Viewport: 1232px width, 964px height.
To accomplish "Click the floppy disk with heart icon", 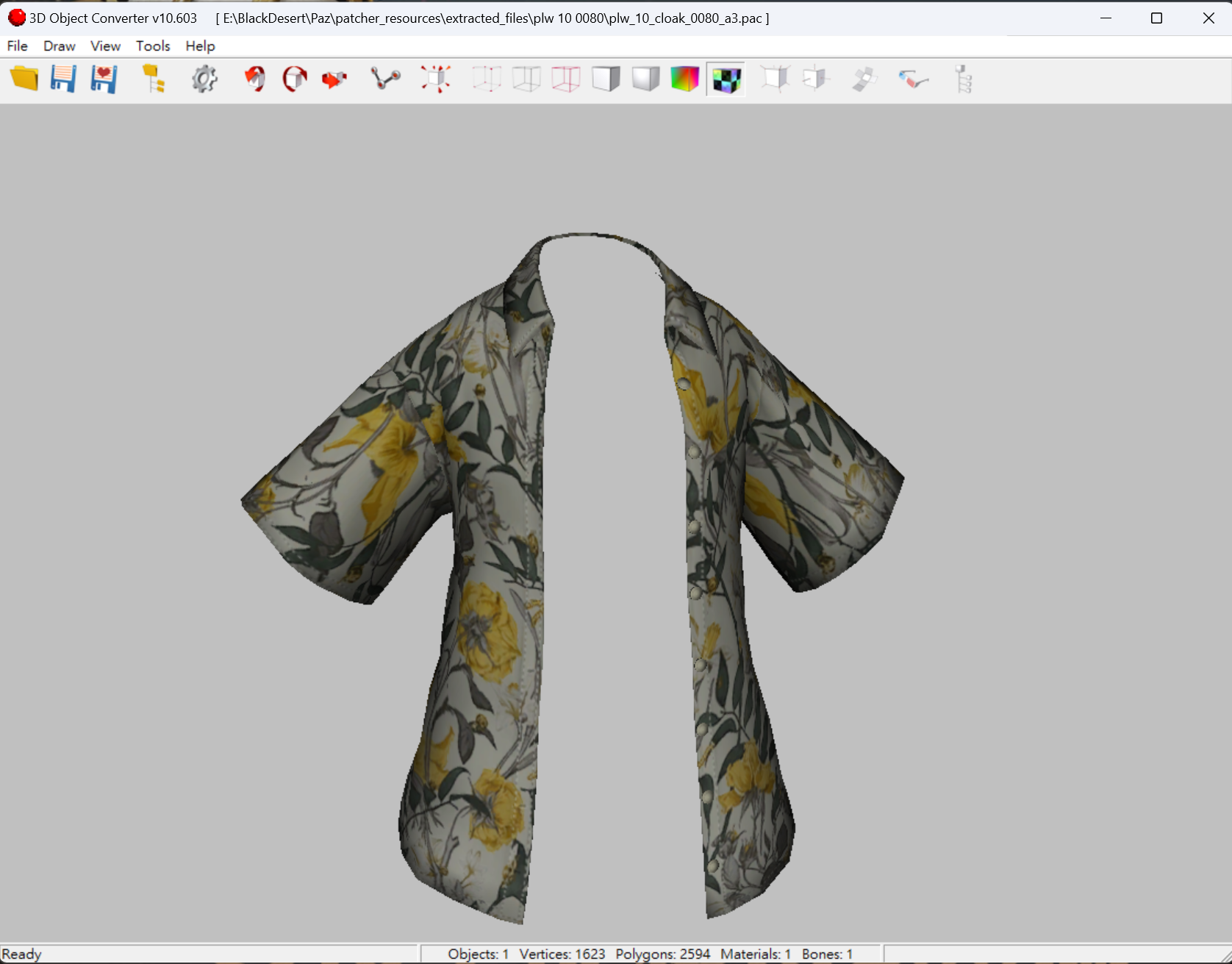I will 104,79.
